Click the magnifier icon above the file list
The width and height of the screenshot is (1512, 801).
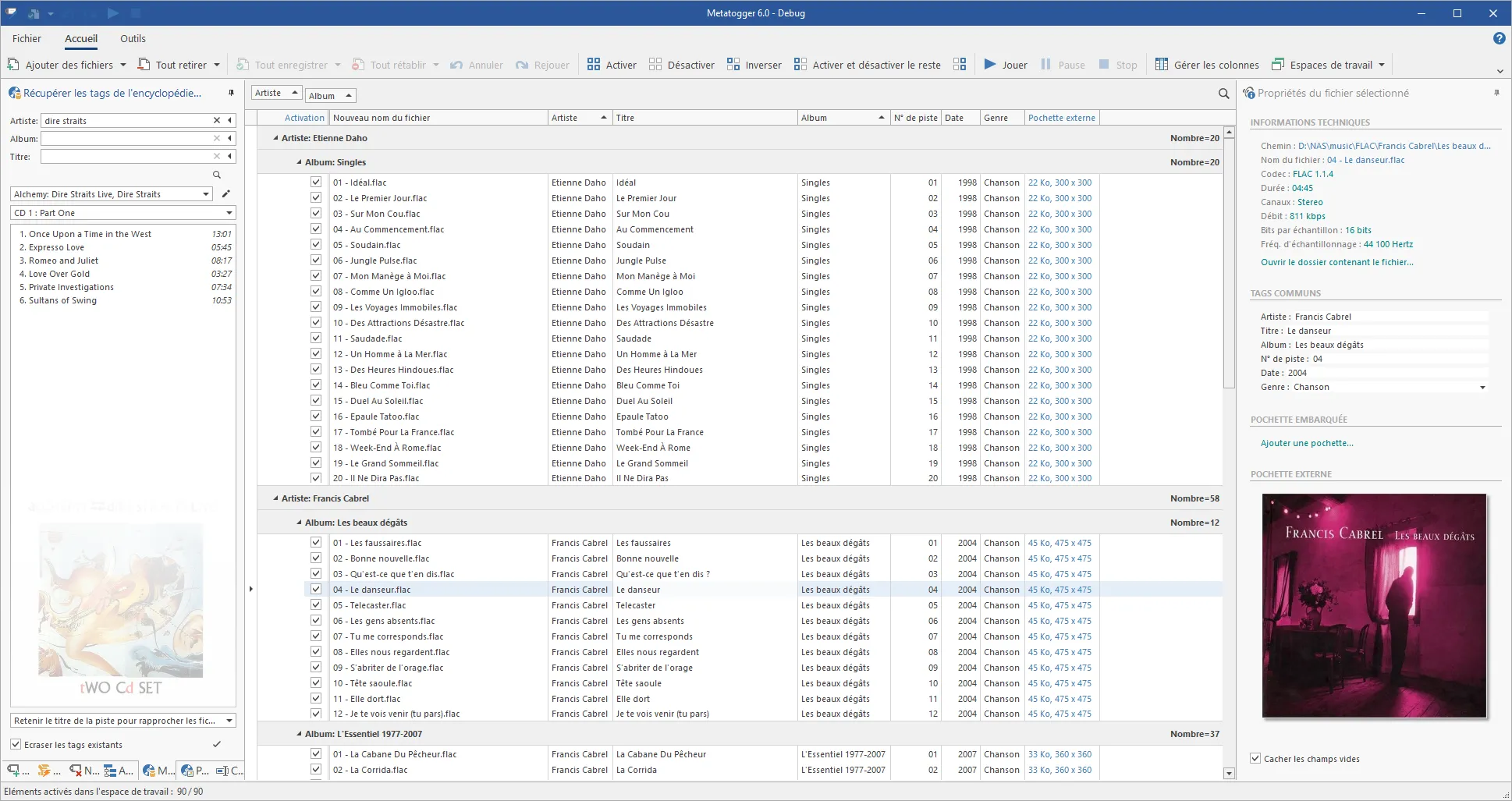coord(1222,93)
